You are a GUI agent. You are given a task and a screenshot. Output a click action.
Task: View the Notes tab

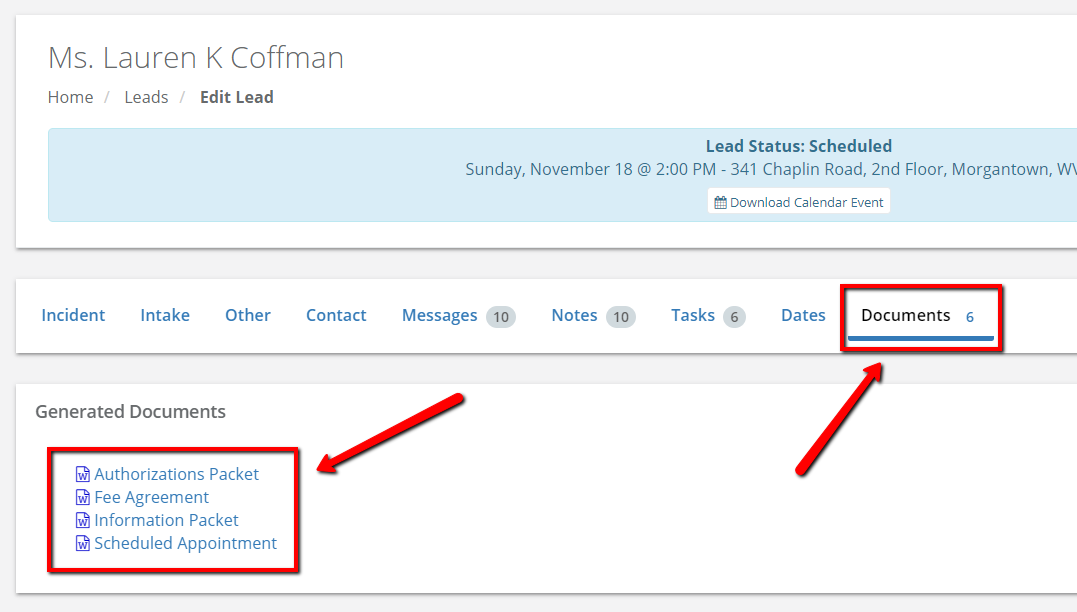pos(574,315)
